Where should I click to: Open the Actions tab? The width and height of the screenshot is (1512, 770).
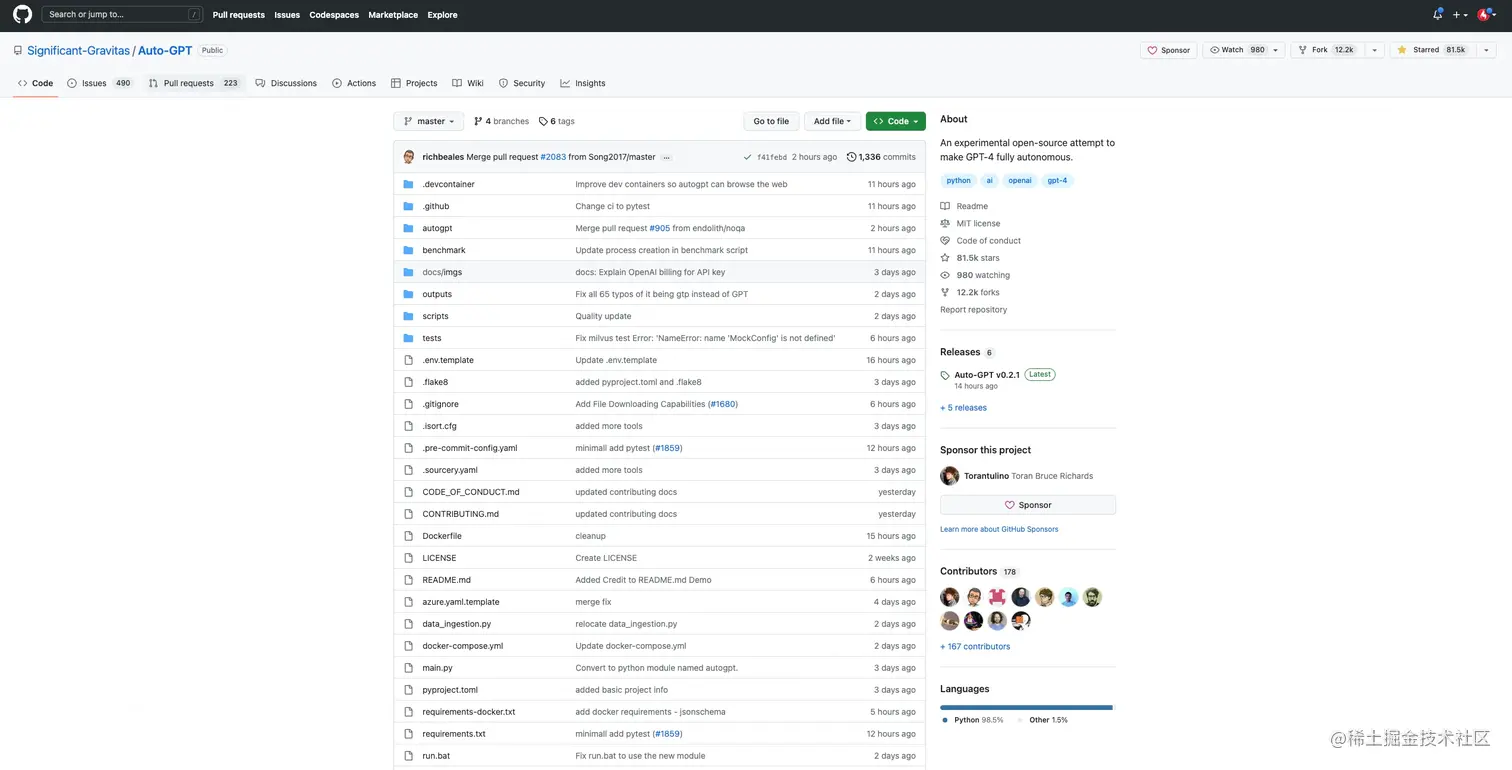[354, 83]
